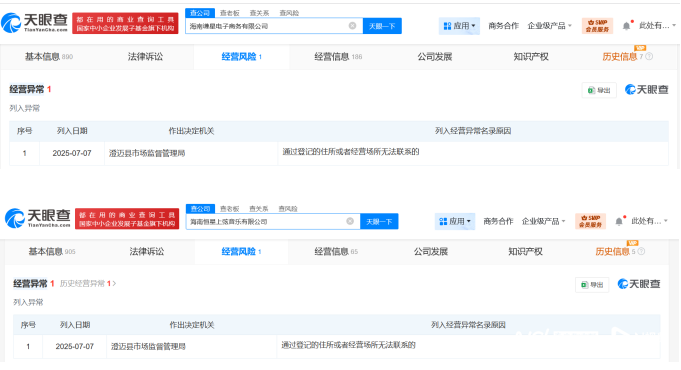Viewport: 681px width, 370px height.
Task: Clear the search box containing 电子商务有限公司
Action: [352, 26]
